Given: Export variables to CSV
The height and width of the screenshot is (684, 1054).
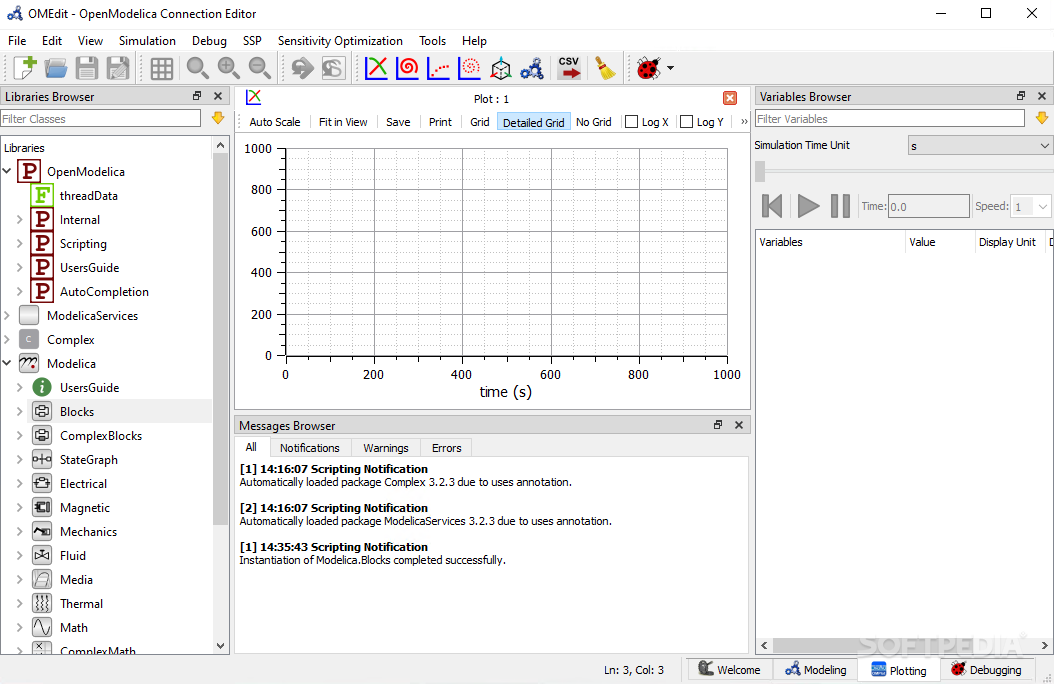Looking at the screenshot, I should [x=569, y=68].
